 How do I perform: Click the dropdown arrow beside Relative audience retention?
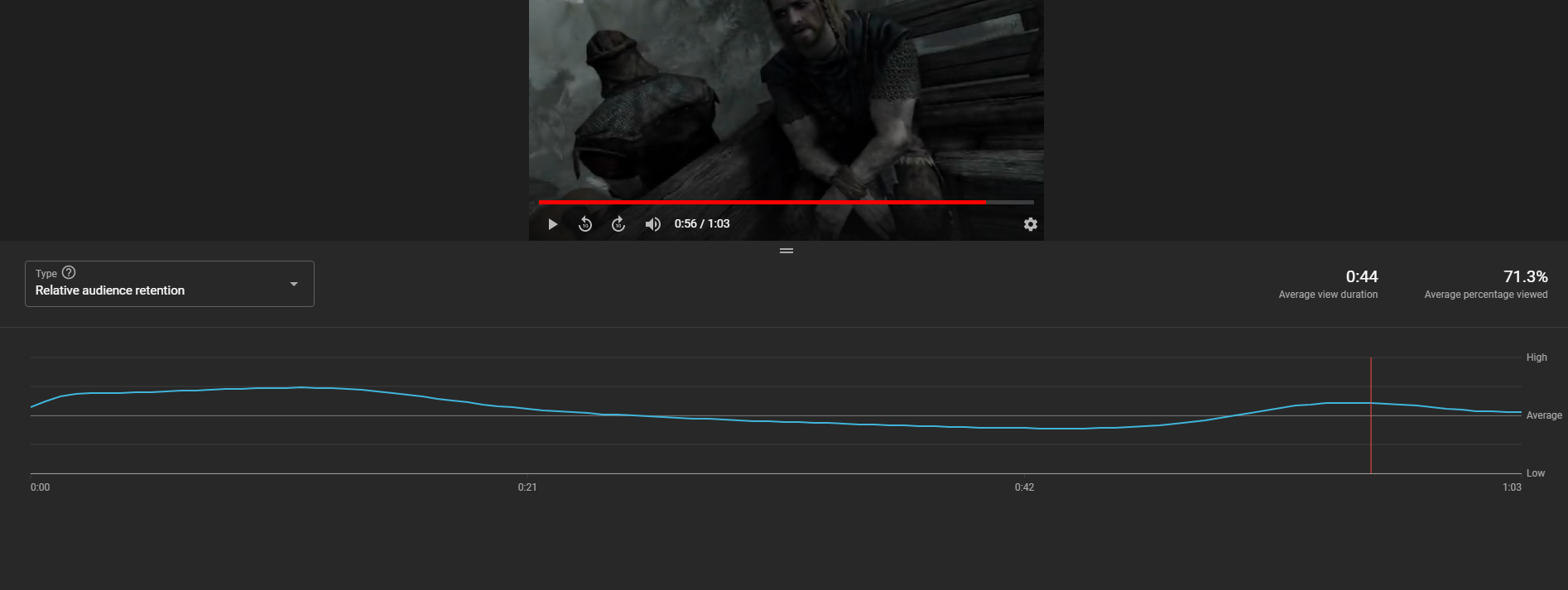294,284
